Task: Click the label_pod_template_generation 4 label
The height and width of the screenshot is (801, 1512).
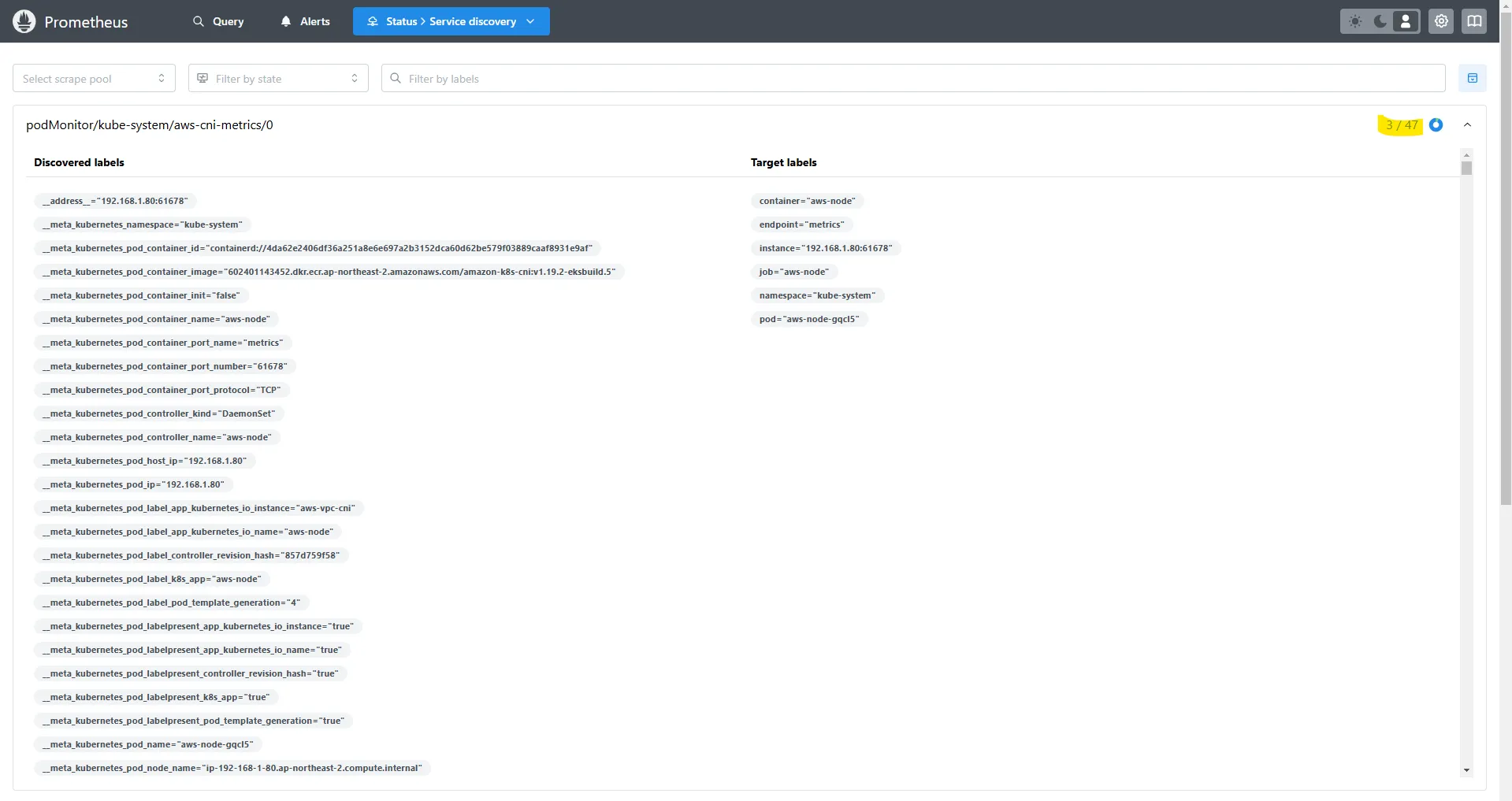Action: (x=172, y=603)
